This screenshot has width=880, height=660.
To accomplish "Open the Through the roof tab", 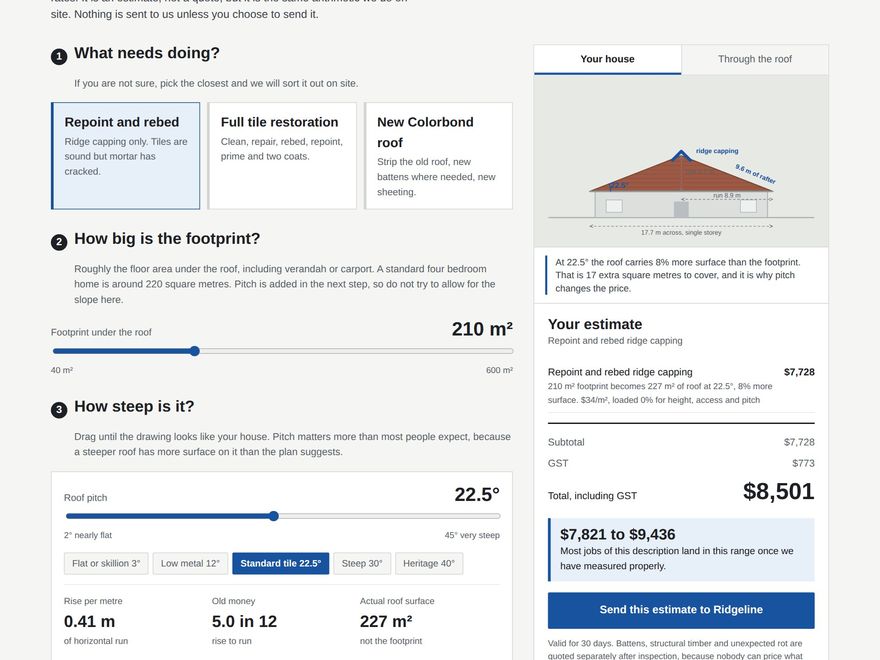I will click(x=755, y=59).
